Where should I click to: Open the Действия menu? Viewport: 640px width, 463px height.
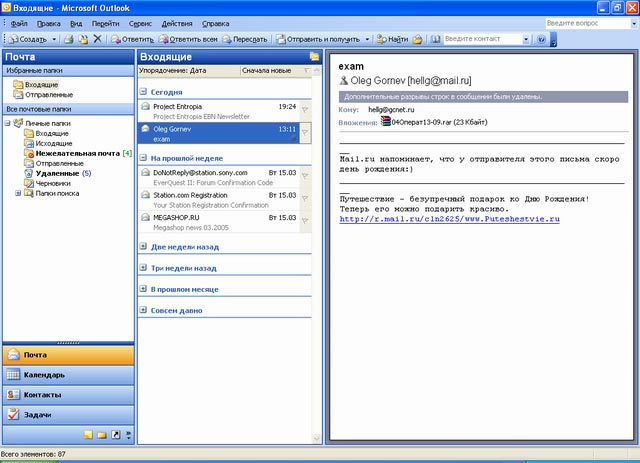pyautogui.click(x=177, y=24)
